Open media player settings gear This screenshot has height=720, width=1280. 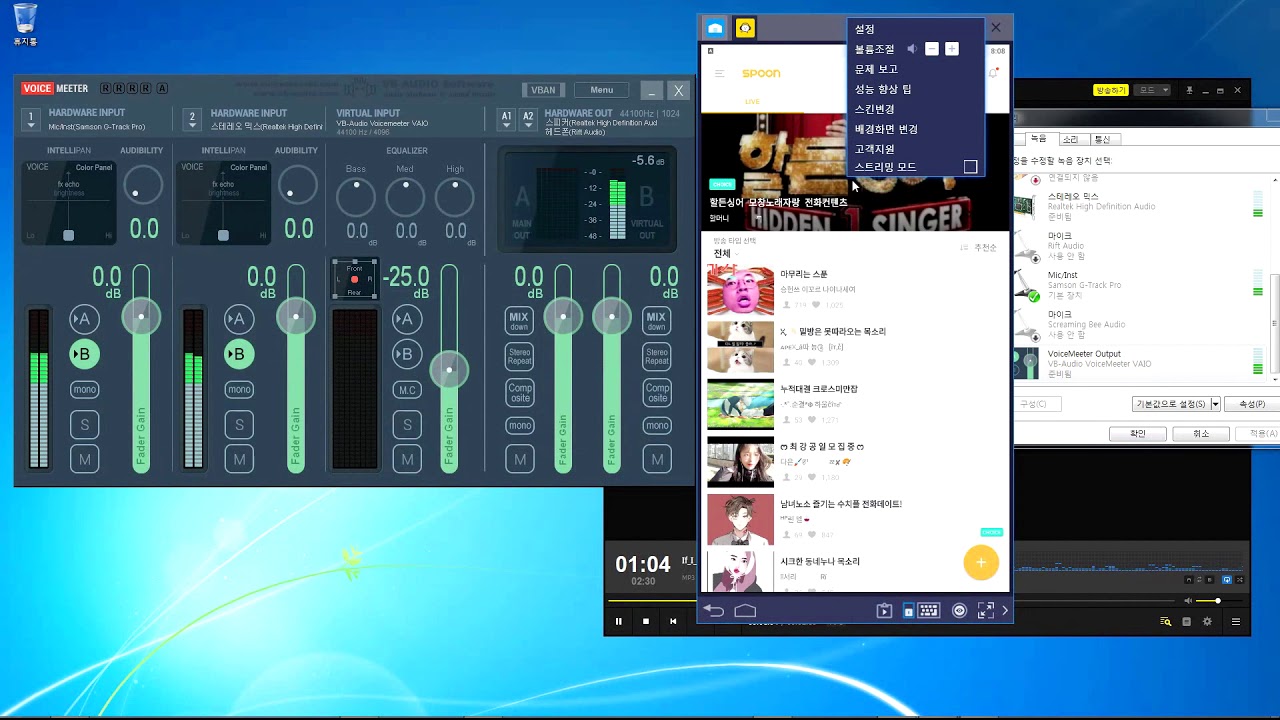coord(1207,621)
